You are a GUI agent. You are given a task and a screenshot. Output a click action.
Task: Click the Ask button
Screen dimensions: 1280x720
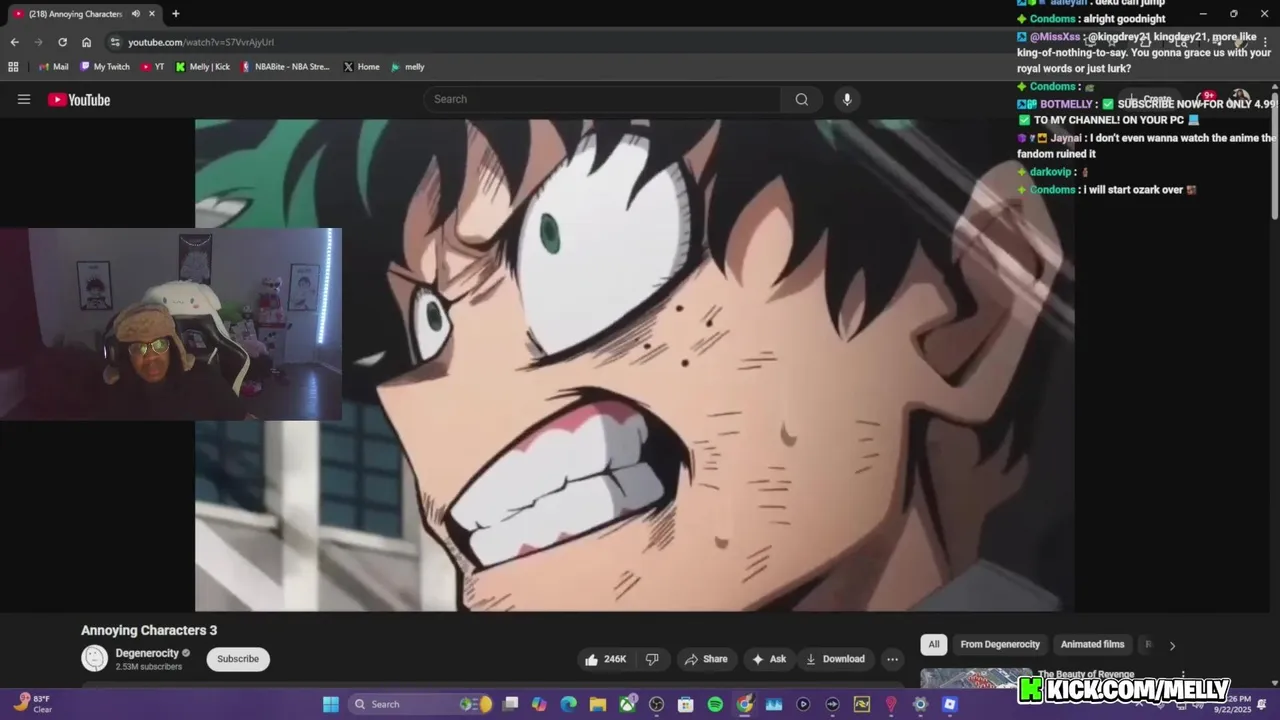[x=768, y=659]
